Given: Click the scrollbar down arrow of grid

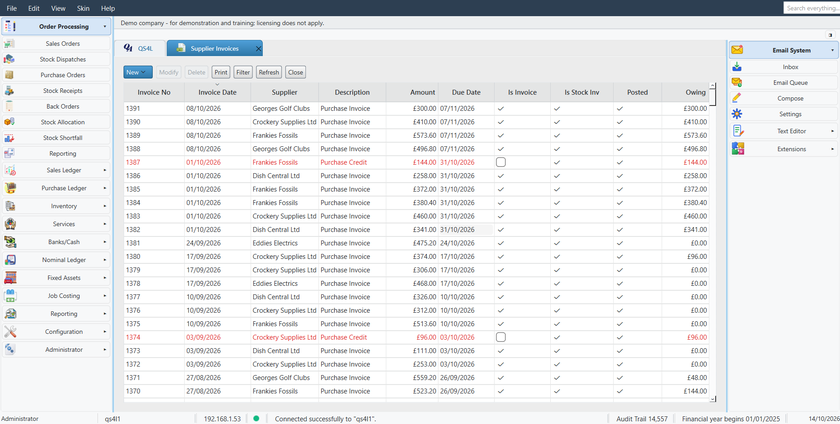Looking at the screenshot, I should pos(712,399).
